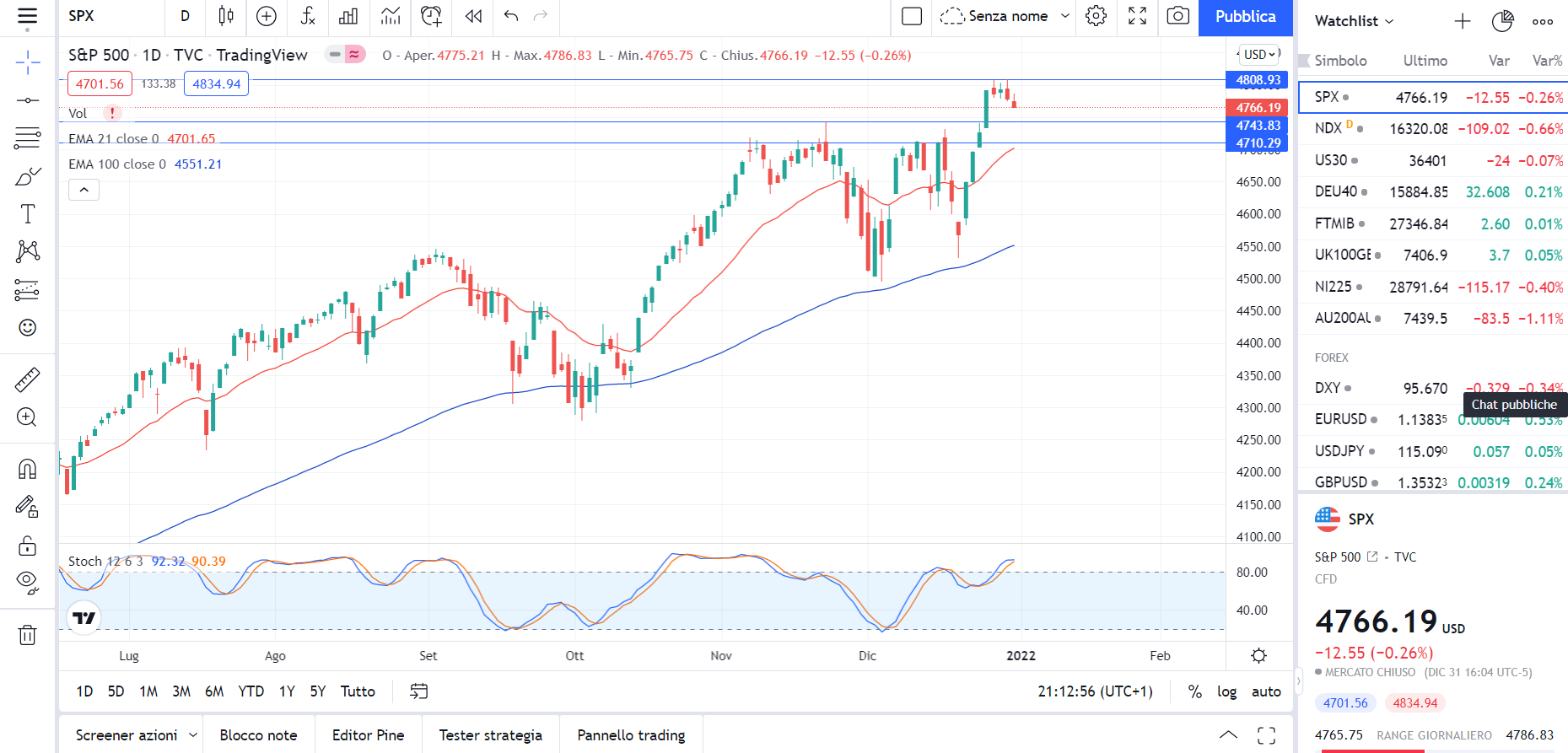Open the emoji icons tool

(x=27, y=327)
